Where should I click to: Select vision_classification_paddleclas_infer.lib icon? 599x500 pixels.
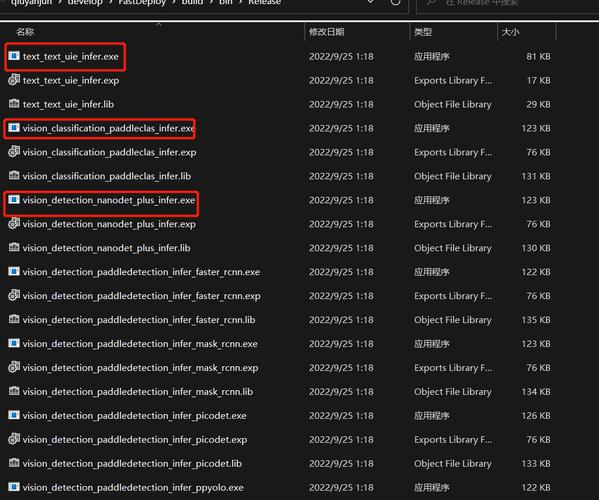[14, 175]
